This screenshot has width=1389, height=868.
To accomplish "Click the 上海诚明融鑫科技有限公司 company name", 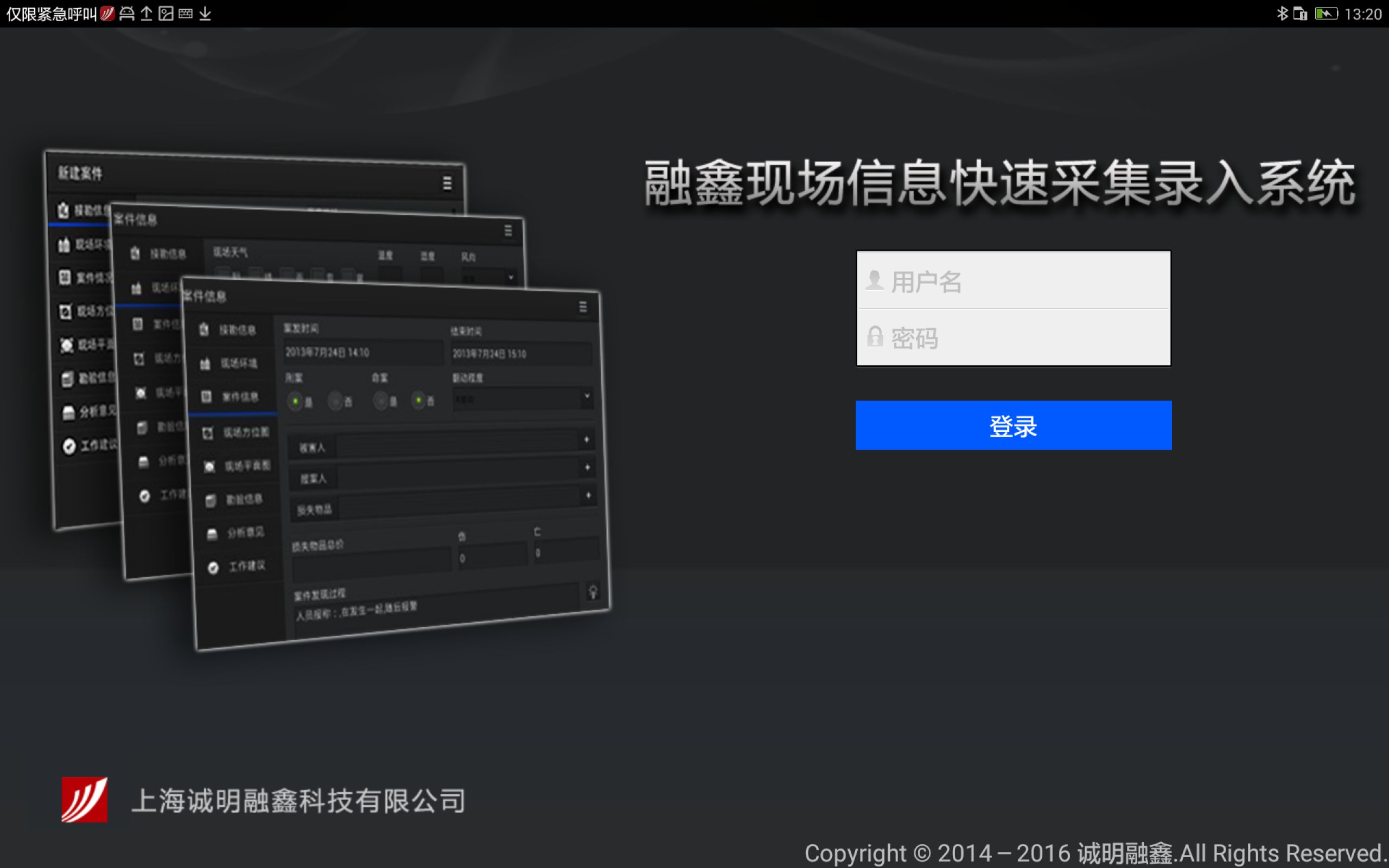I will coord(298,801).
